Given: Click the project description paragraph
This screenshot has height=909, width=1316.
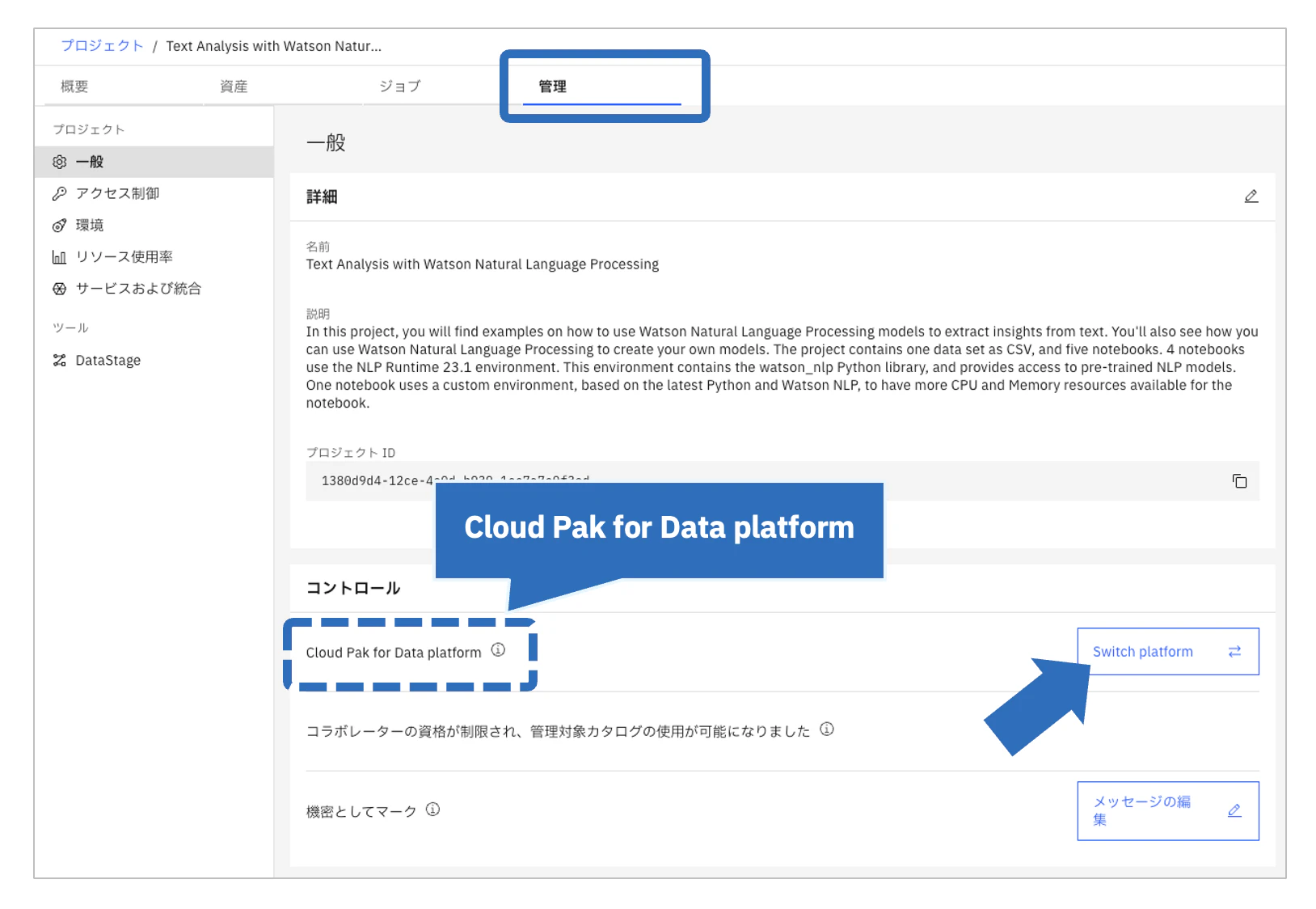Looking at the screenshot, I should 782,367.
